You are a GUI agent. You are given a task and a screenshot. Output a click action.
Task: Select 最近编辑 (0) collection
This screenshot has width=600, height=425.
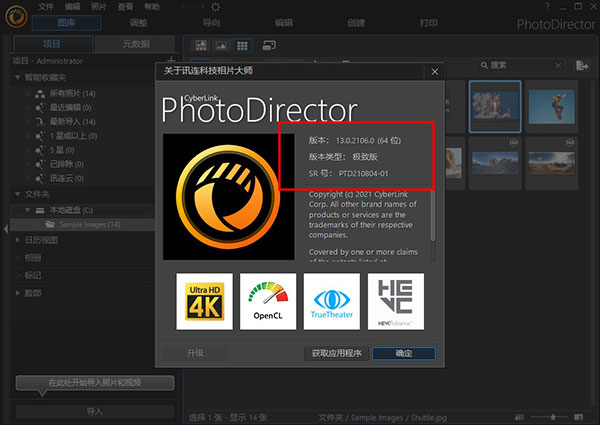click(70, 107)
